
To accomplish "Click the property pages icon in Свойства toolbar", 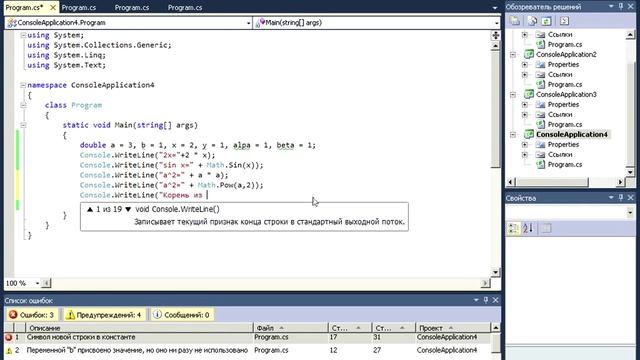I will point(547,228).
